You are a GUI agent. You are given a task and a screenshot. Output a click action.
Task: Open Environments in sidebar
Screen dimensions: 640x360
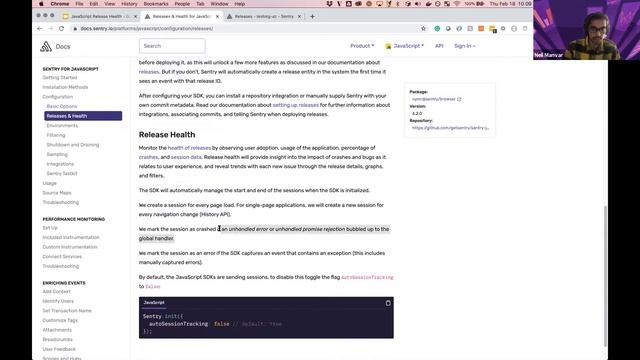point(62,126)
